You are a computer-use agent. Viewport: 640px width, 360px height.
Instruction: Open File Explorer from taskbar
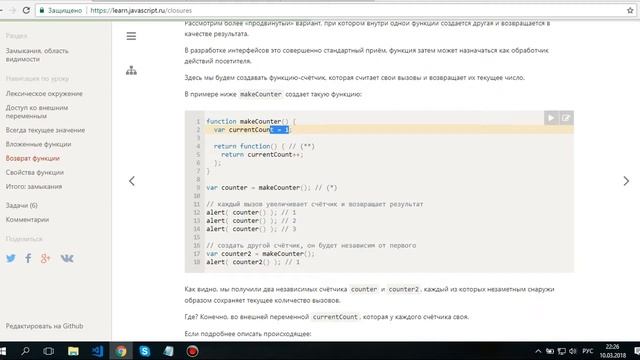click(x=73, y=351)
